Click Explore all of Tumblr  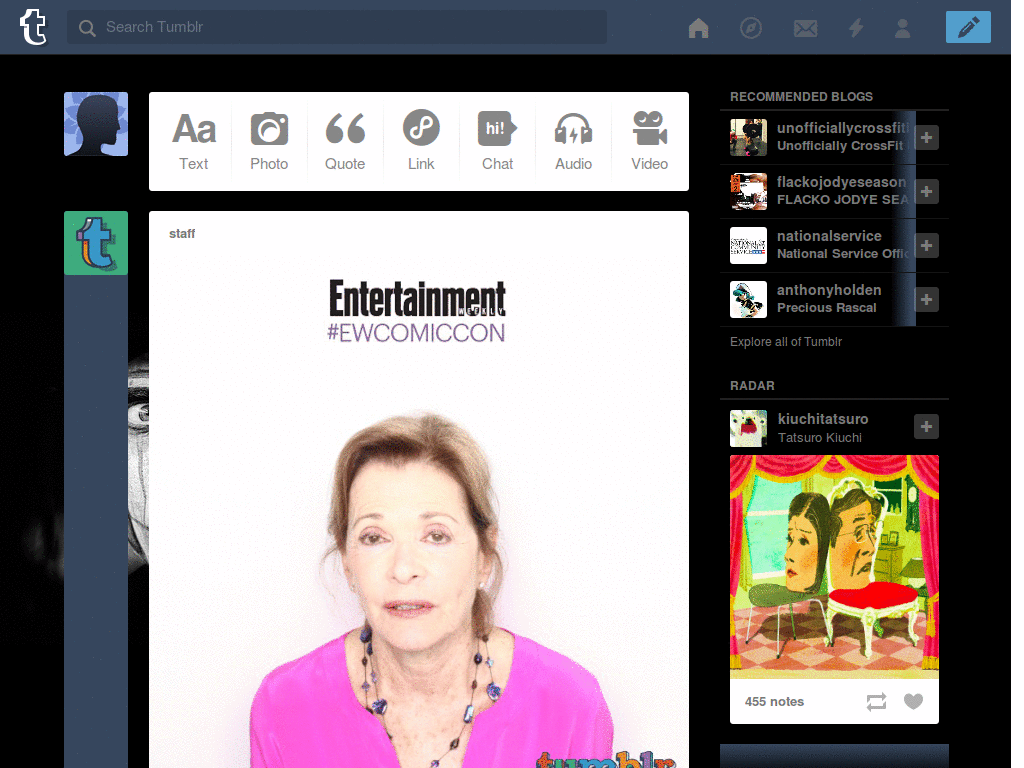(x=786, y=342)
